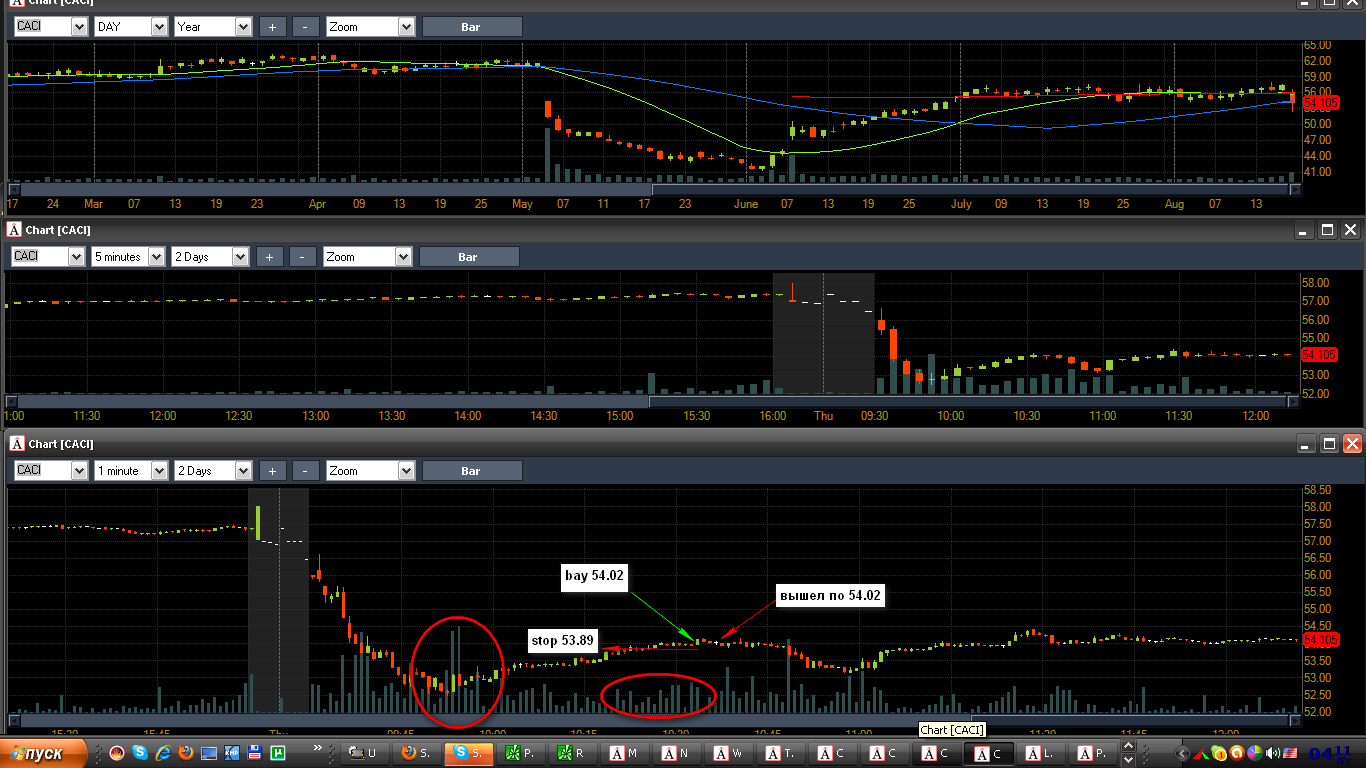Switch to the 'M' taskbar window button
Screen dimensions: 1366x768
click(x=625, y=753)
